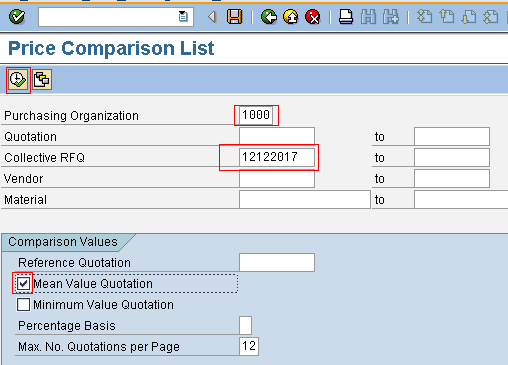Open the command field history dropdown
Screen dimensions: 508x365
coord(183,16)
